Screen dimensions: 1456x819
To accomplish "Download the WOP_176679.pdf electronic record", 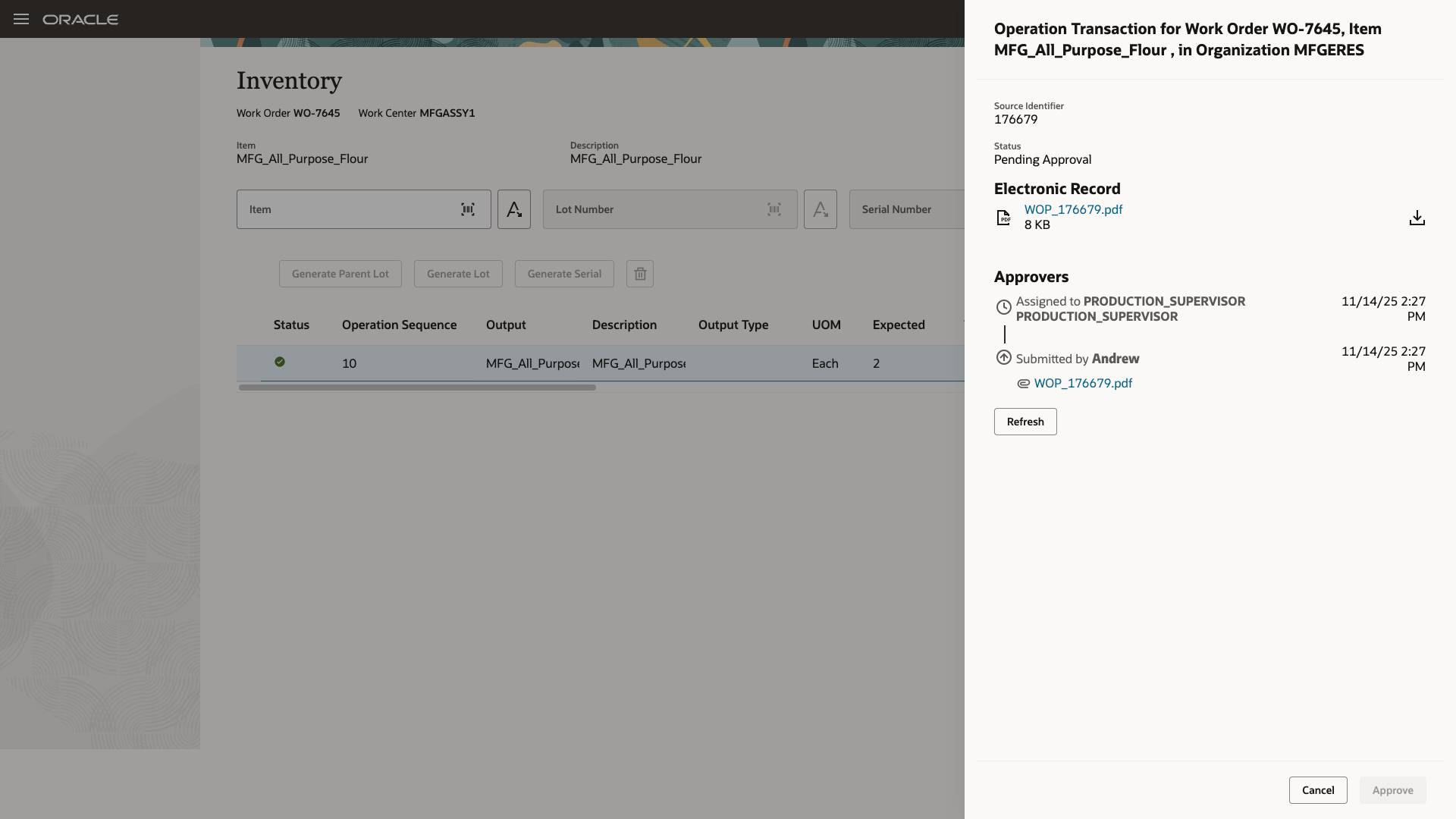I will point(1417,218).
